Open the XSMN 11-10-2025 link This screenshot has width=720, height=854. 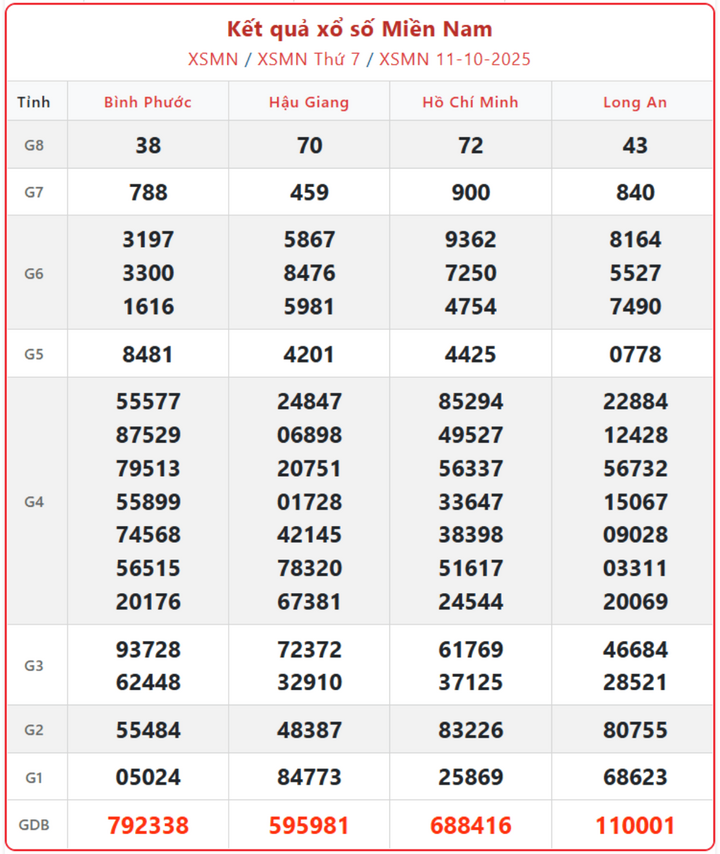pos(455,59)
